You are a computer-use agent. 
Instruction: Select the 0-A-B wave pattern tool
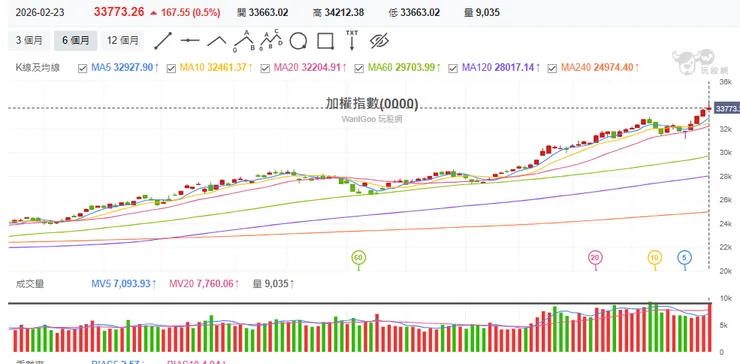point(244,40)
